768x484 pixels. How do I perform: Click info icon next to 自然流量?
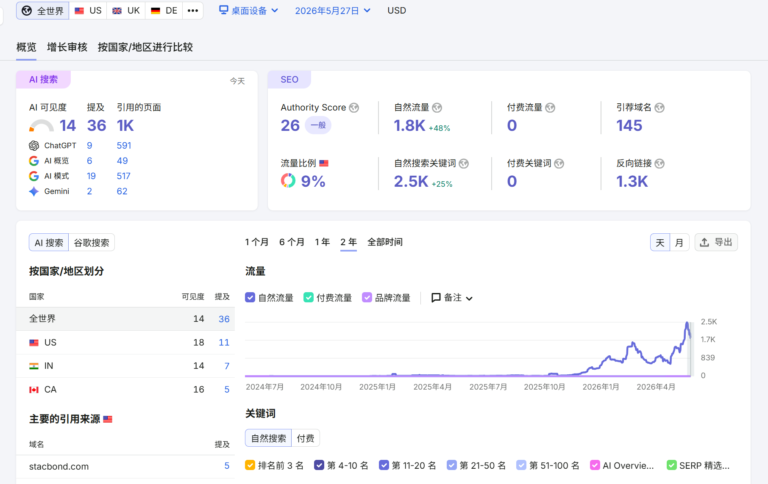coord(437,108)
